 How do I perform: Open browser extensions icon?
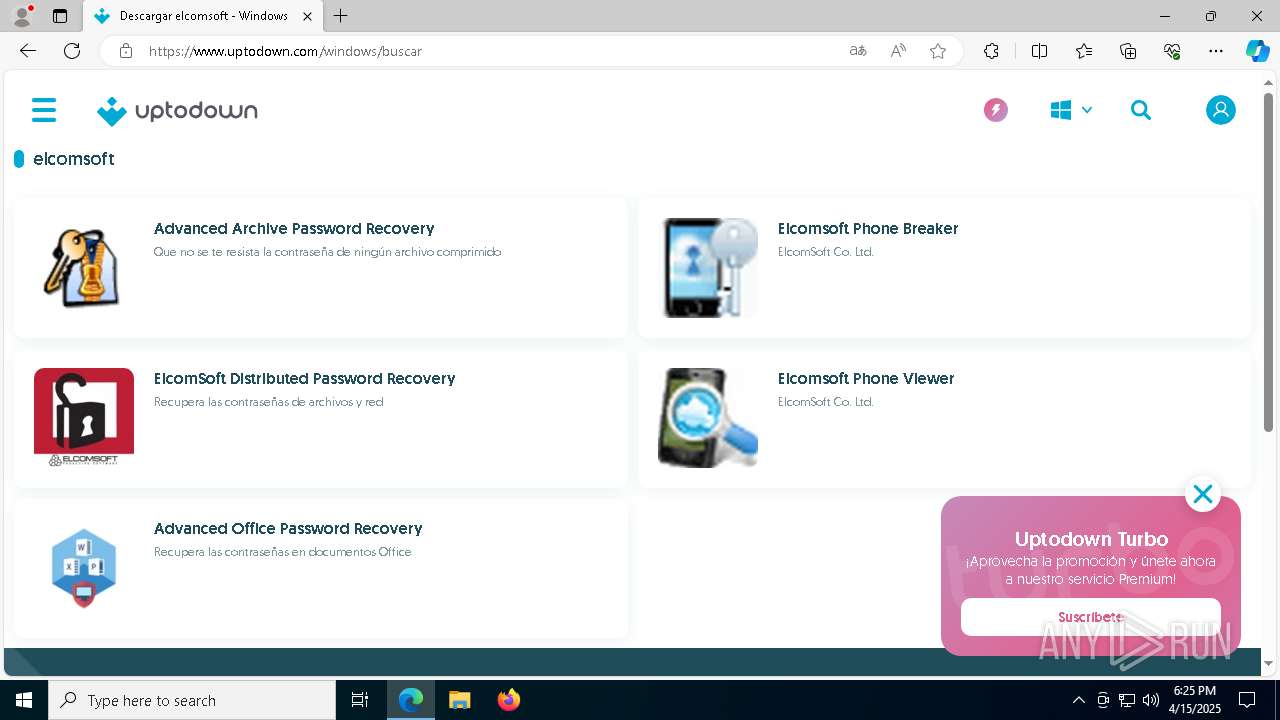tap(991, 51)
